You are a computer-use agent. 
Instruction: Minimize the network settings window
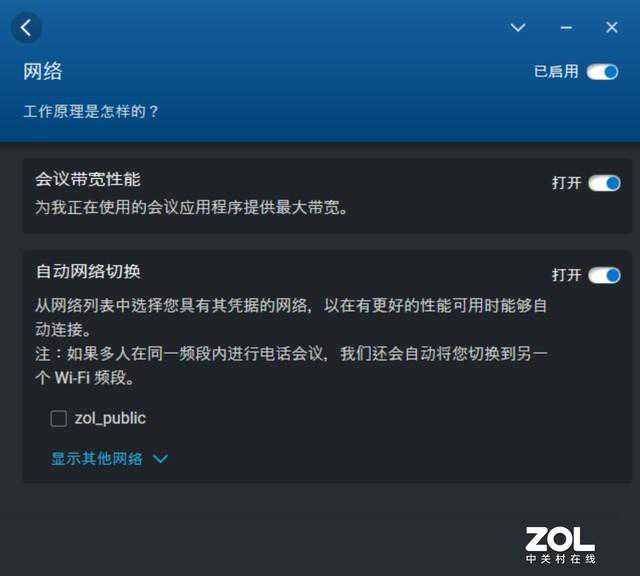click(566, 28)
